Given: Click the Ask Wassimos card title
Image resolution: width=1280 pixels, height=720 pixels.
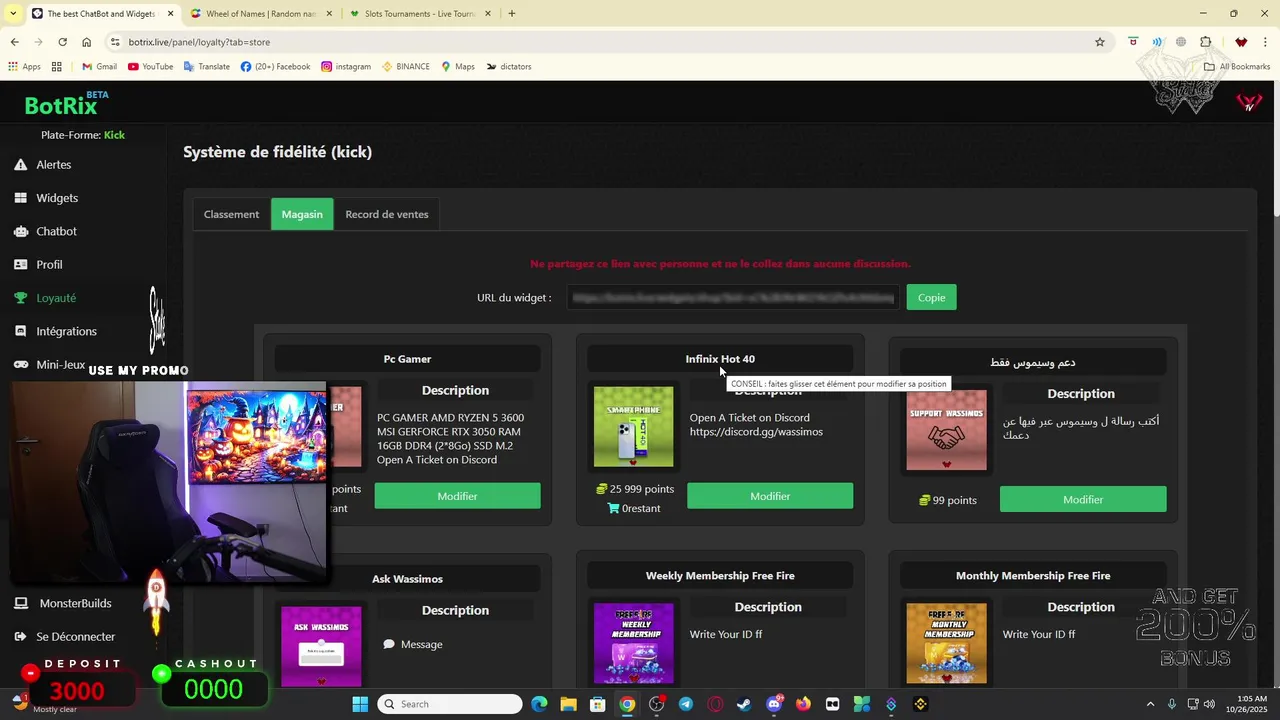Looking at the screenshot, I should tap(407, 579).
